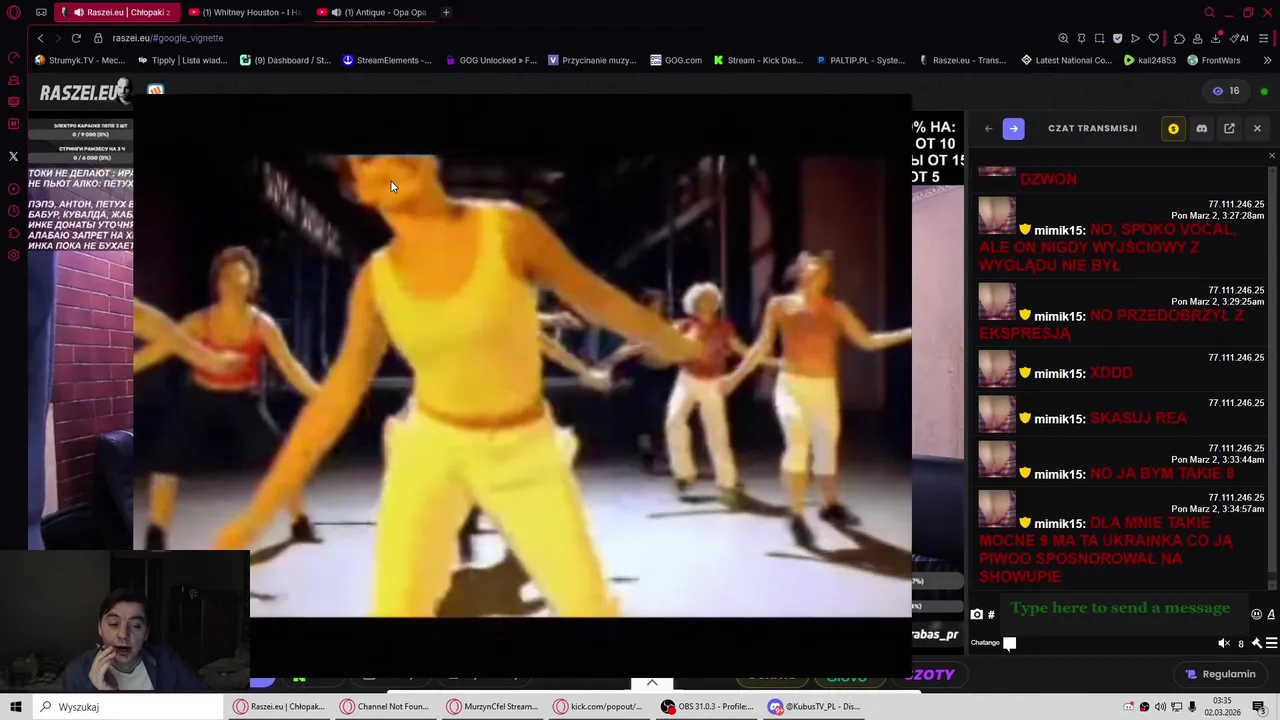Click the Windows Start button
Screen dimensions: 1280x720
(x=16, y=706)
